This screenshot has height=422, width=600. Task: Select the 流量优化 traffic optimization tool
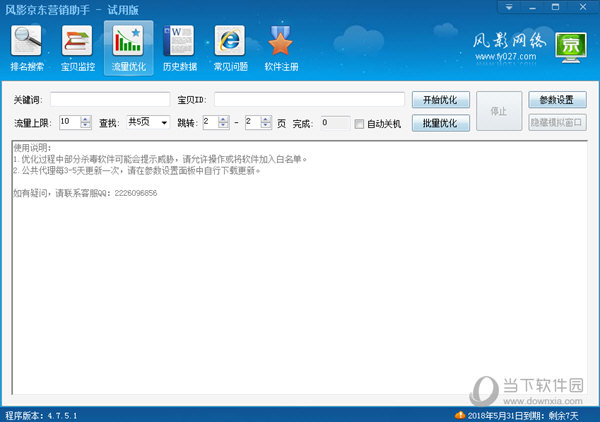tap(129, 48)
